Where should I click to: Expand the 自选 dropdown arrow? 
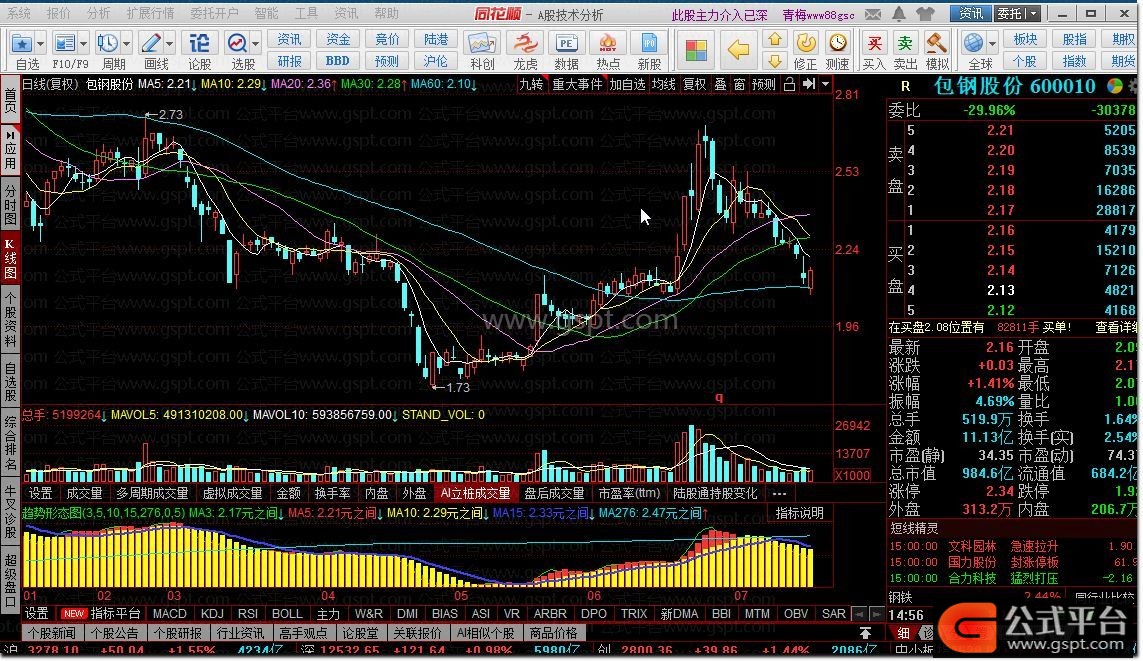tap(40, 44)
